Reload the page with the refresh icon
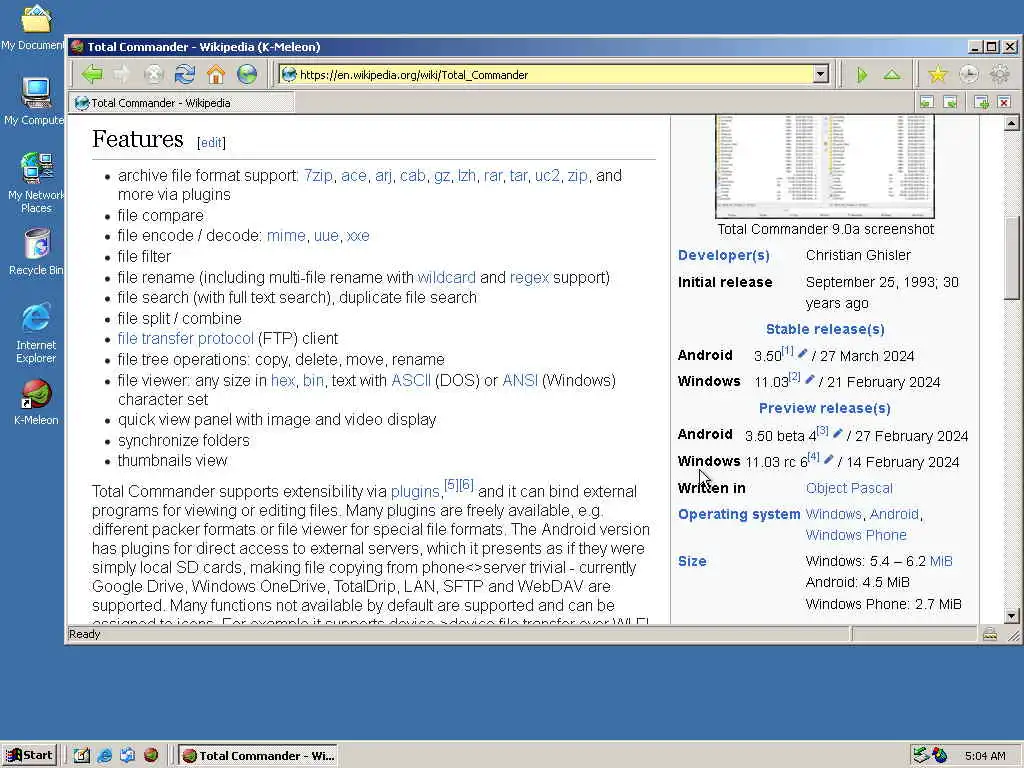 pos(185,74)
